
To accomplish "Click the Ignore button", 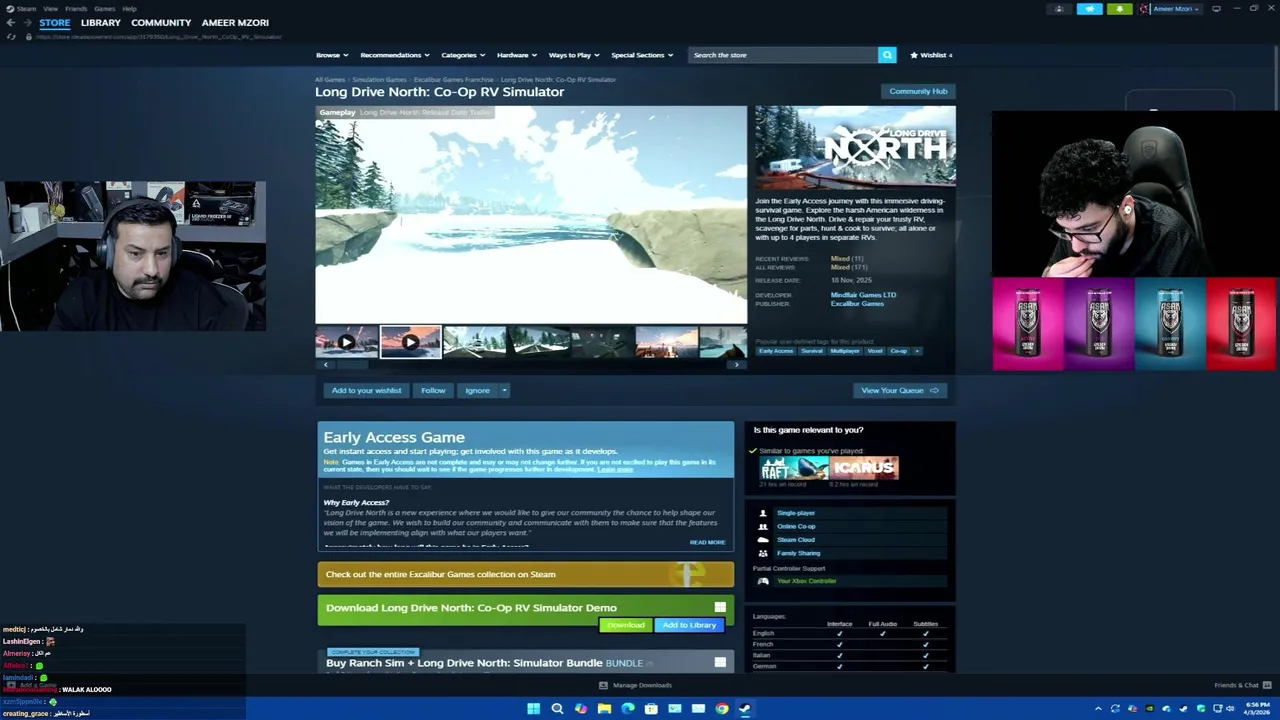I will coord(477,391).
